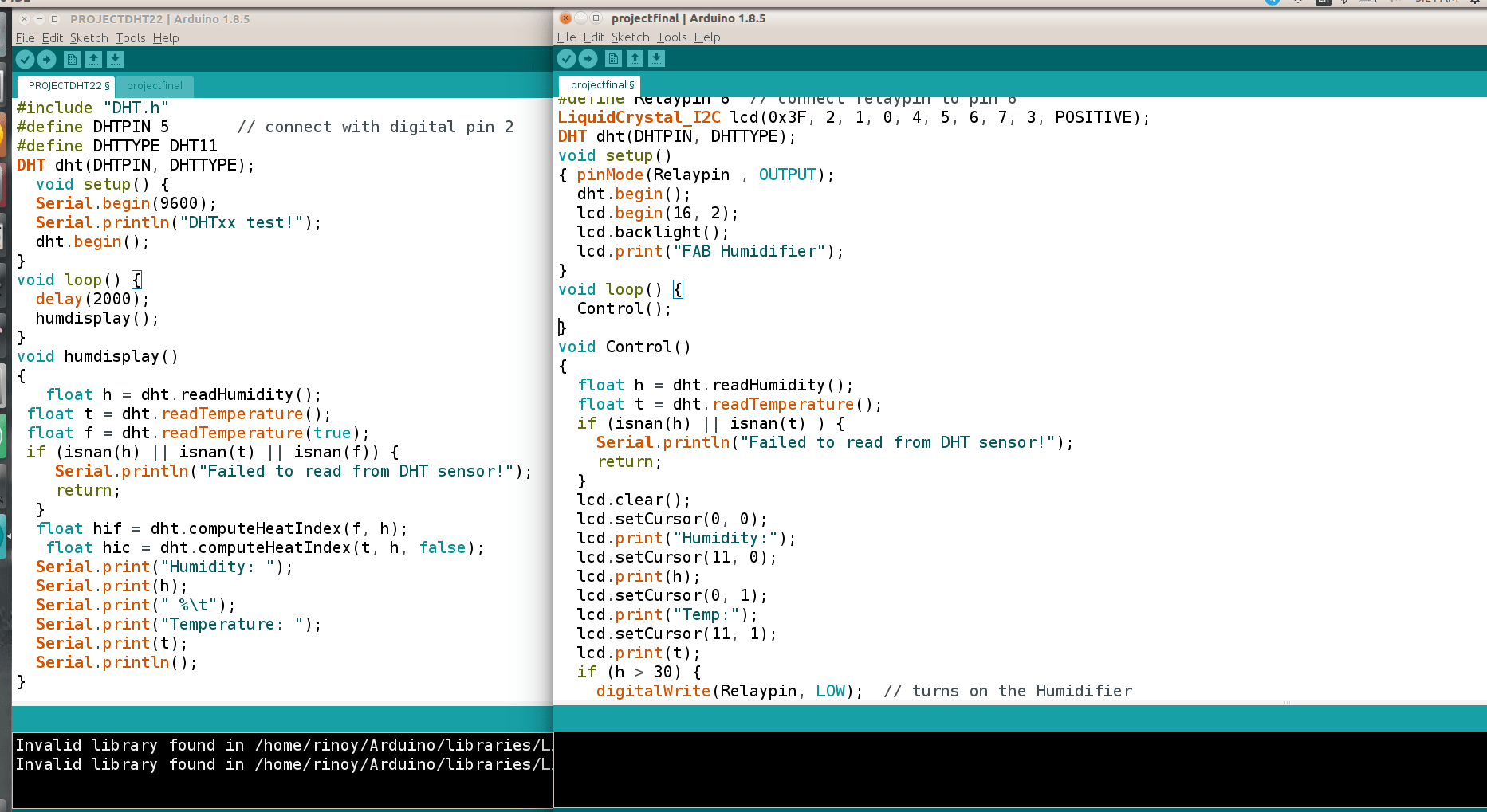Click 'digitalWrite(Relaypin, LOW);' line
The width and height of the screenshot is (1487, 812).
pos(730,691)
